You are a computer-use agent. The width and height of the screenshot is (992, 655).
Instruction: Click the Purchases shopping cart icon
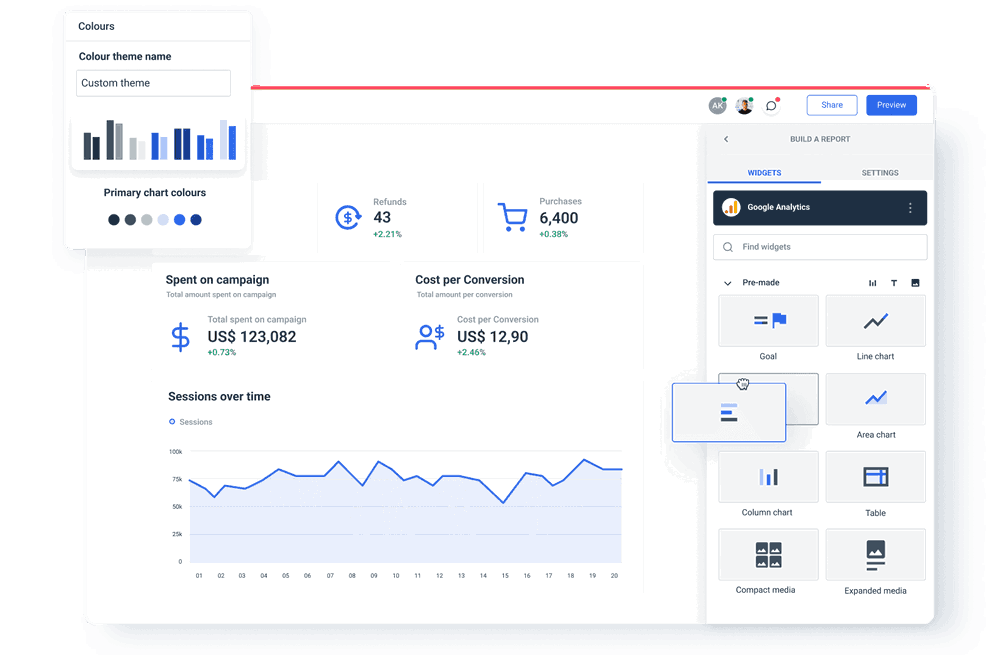tap(512, 217)
